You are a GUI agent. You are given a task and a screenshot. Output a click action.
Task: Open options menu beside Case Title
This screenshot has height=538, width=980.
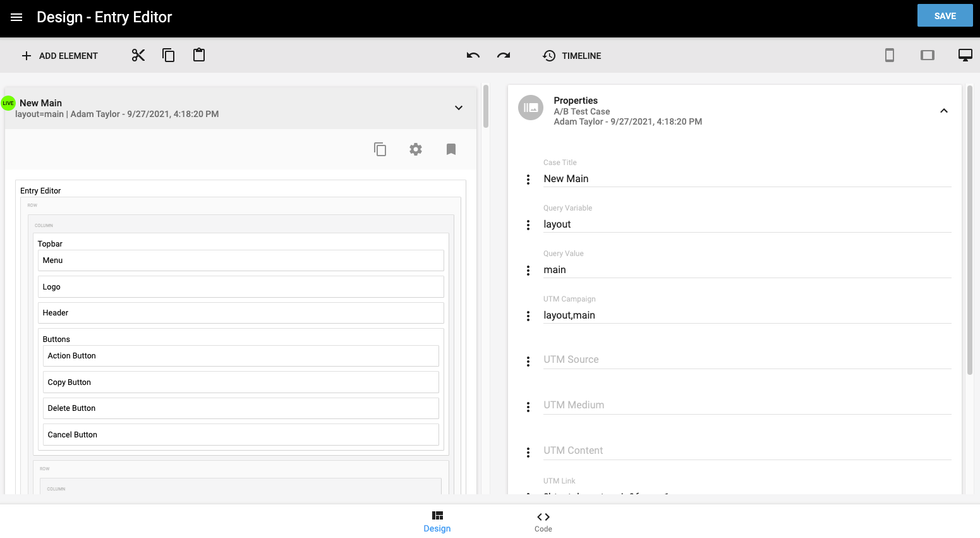(528, 180)
